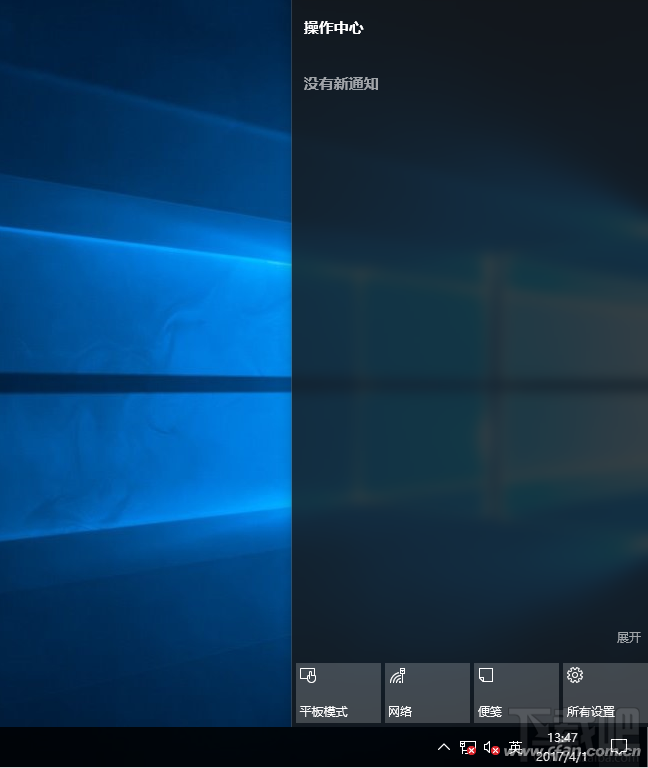Toggle the 平板模式 quick action tile
Image resolution: width=648 pixels, height=768 pixels.
(x=338, y=693)
